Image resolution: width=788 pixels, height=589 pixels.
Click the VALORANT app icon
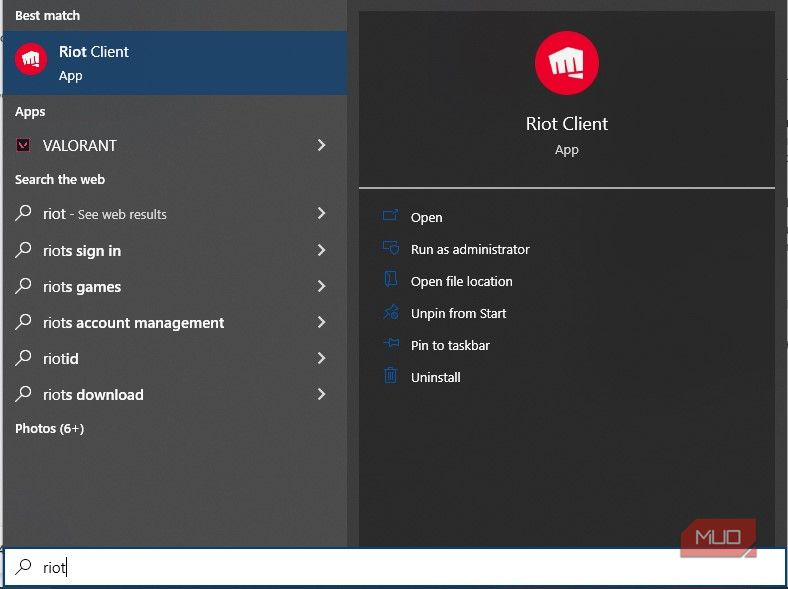[23, 145]
